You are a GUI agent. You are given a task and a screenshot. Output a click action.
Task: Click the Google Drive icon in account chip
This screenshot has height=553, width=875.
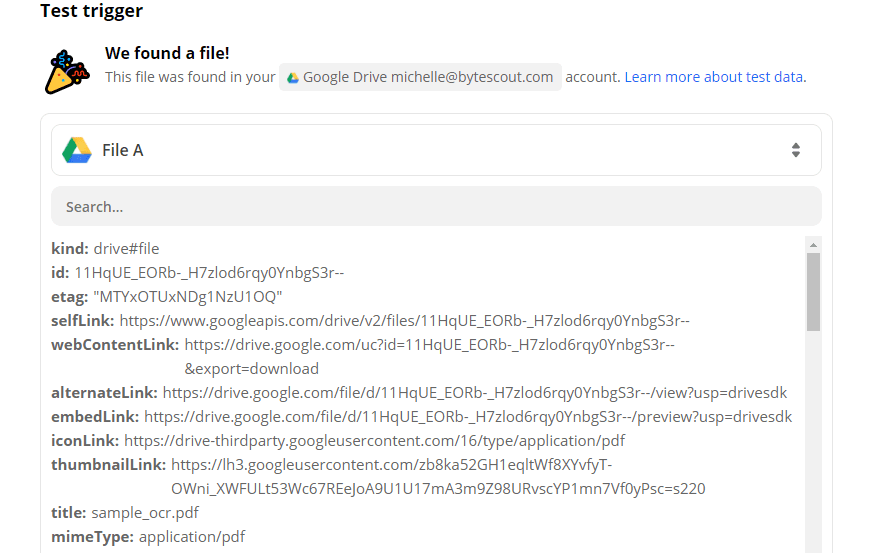tap(291, 78)
